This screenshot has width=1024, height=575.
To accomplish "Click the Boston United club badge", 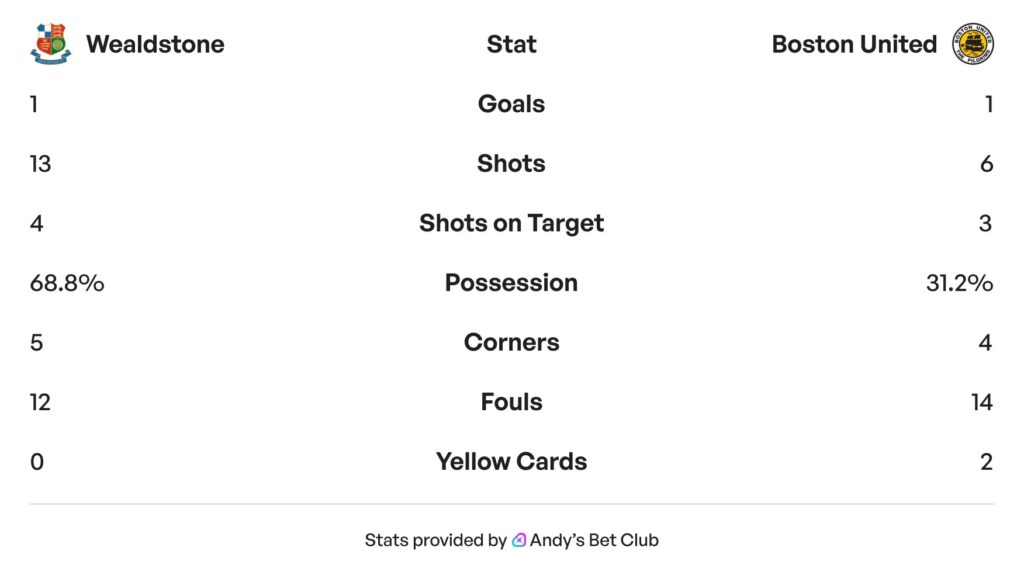I will pyautogui.click(x=973, y=44).
